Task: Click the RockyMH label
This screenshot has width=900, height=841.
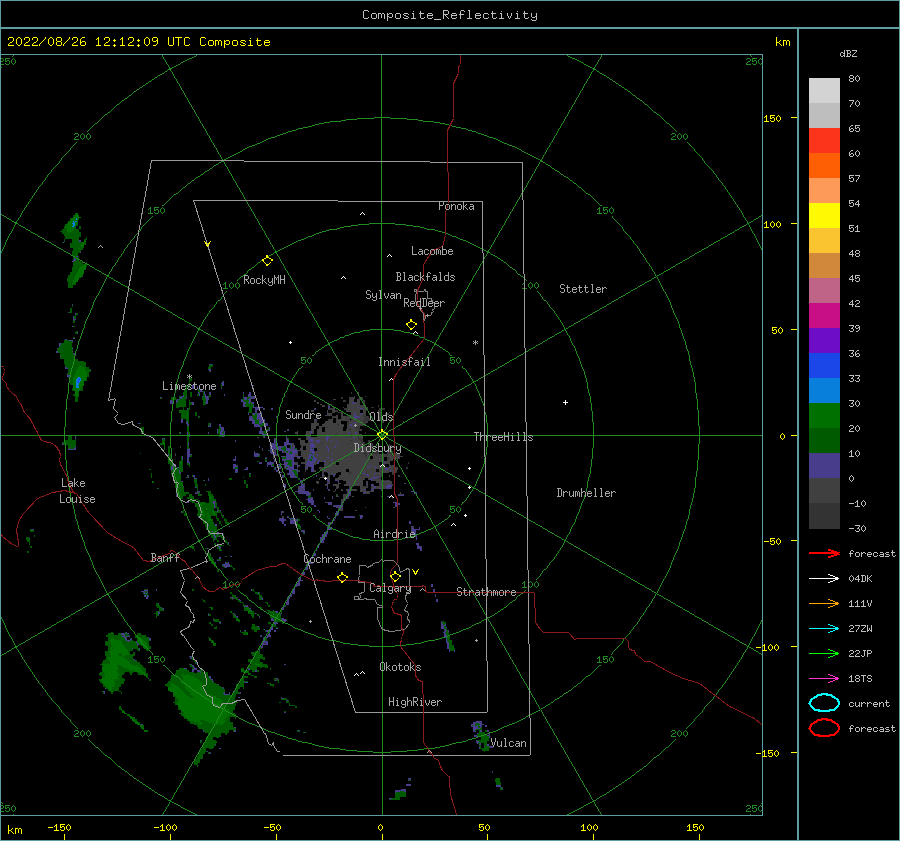Action: [x=264, y=280]
